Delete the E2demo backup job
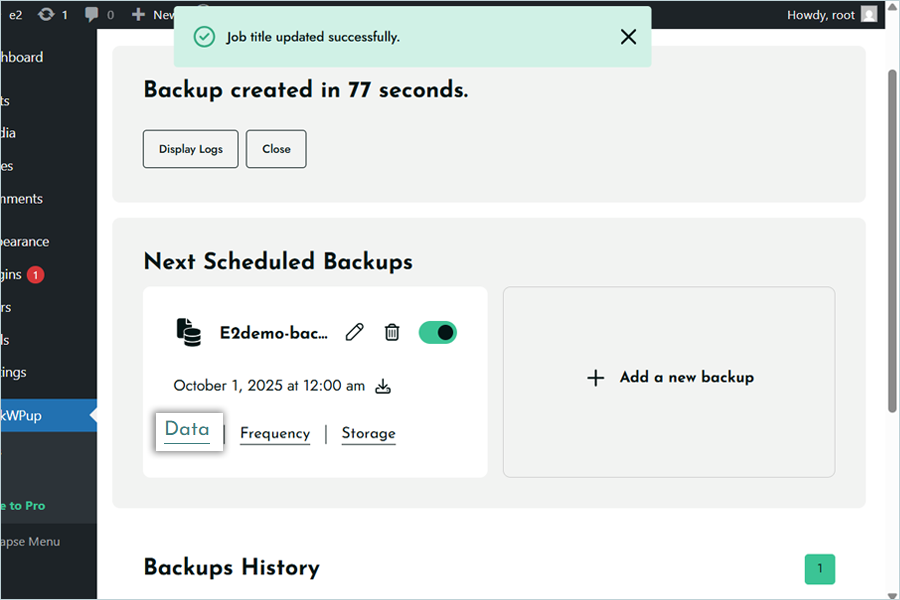This screenshot has width=900, height=600. [392, 333]
